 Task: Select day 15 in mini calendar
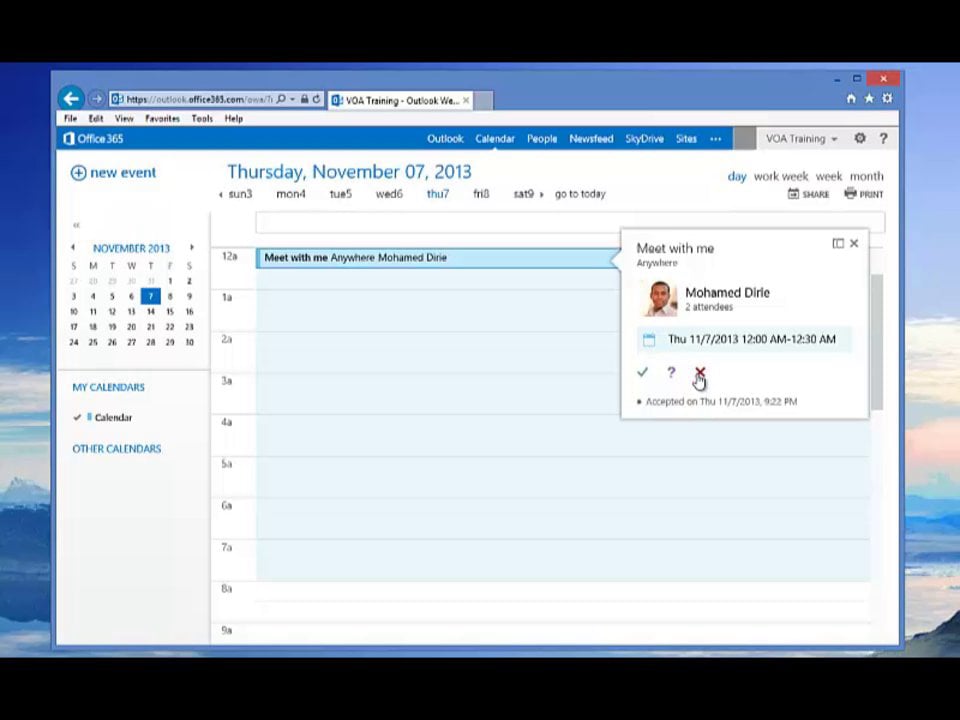(170, 312)
